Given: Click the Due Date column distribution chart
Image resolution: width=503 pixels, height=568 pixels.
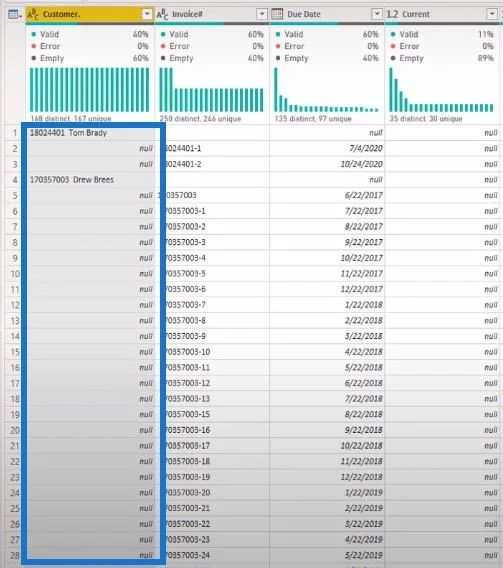Looking at the screenshot, I should 326,89.
